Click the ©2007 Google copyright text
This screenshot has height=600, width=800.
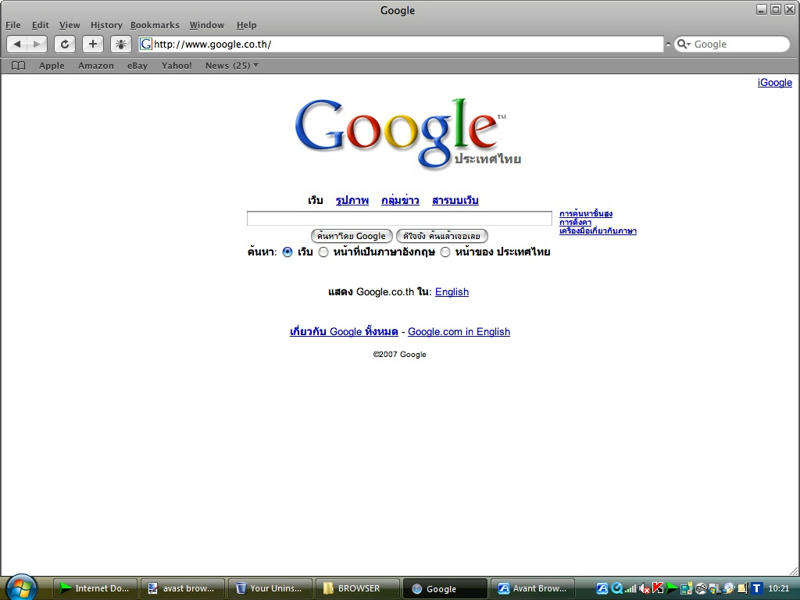399,355
